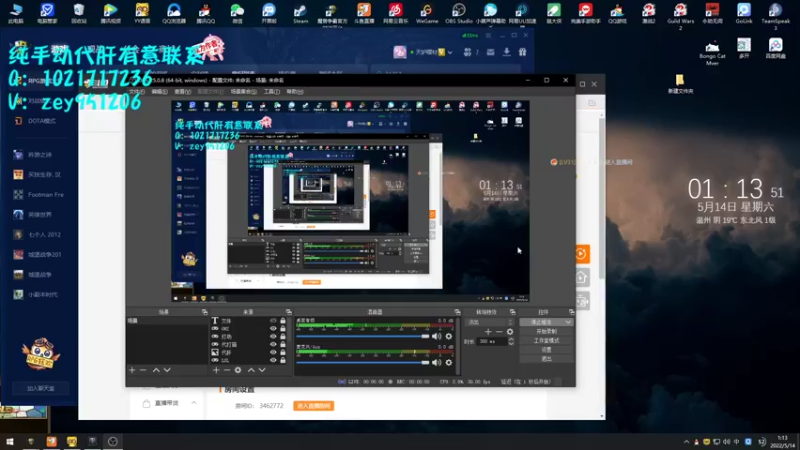Viewport: 800px width, 450px height.
Task: Adjust the mic/Aux volume slider
Action: tap(363, 362)
